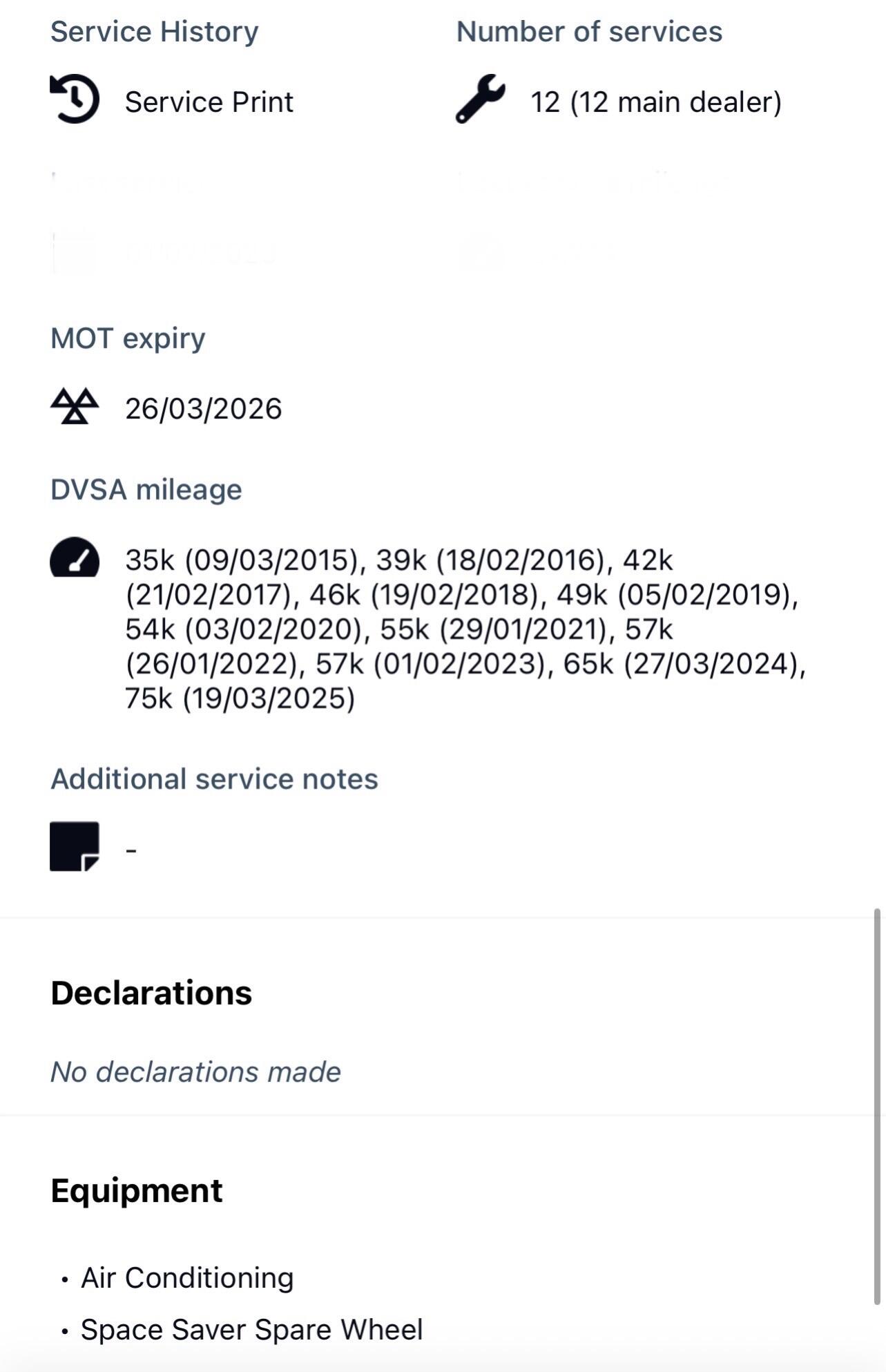Viewport: 886px width, 1372px height.
Task: Click the Space Saver Spare Wheel item
Action: pos(251,1330)
